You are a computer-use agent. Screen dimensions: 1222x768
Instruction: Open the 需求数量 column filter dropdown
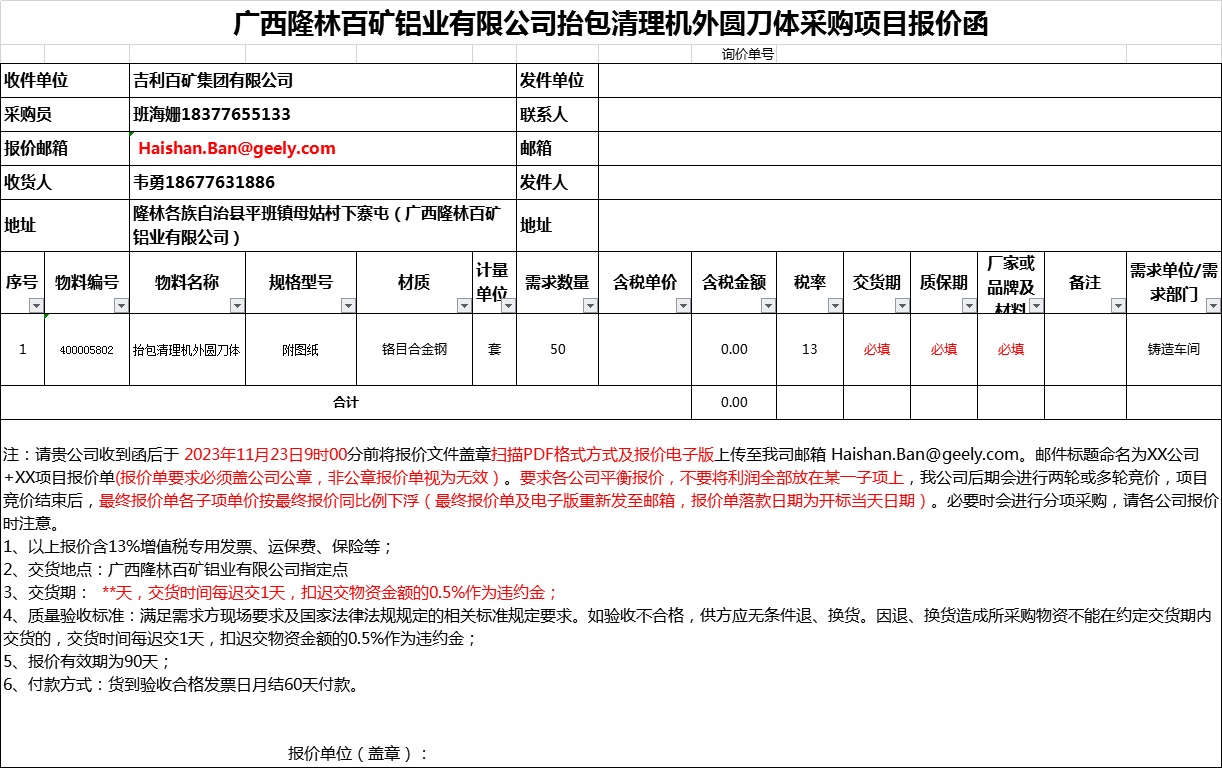pyautogui.click(x=590, y=306)
